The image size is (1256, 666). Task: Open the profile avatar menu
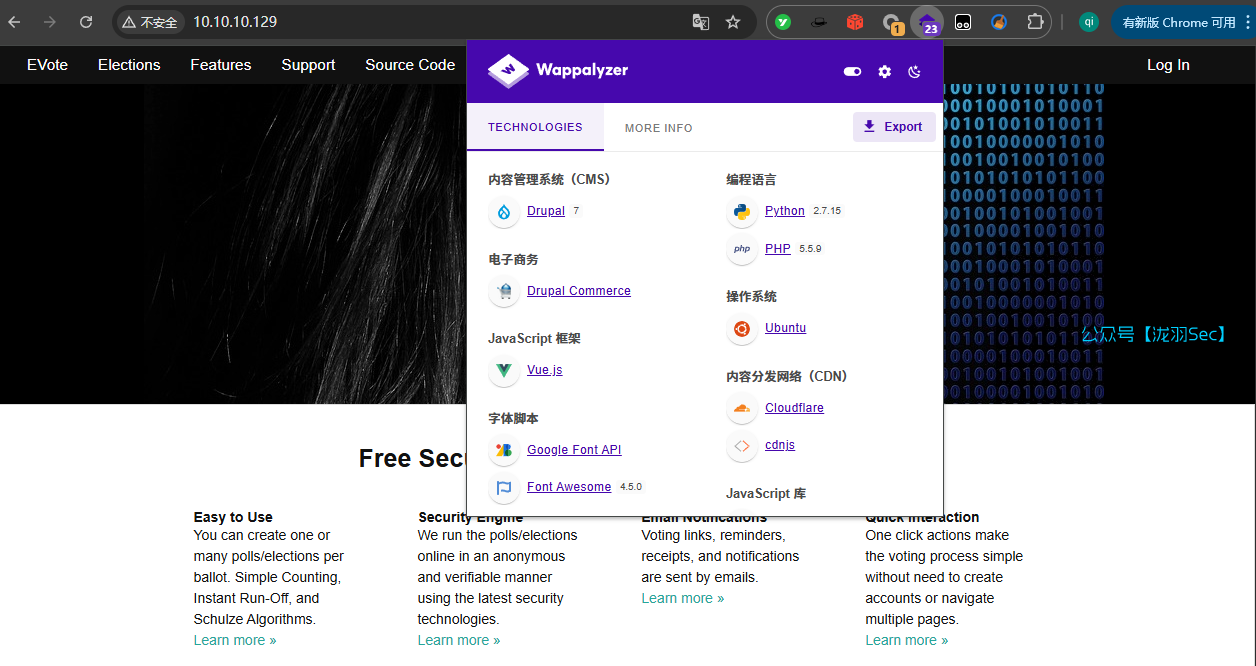coord(1089,22)
